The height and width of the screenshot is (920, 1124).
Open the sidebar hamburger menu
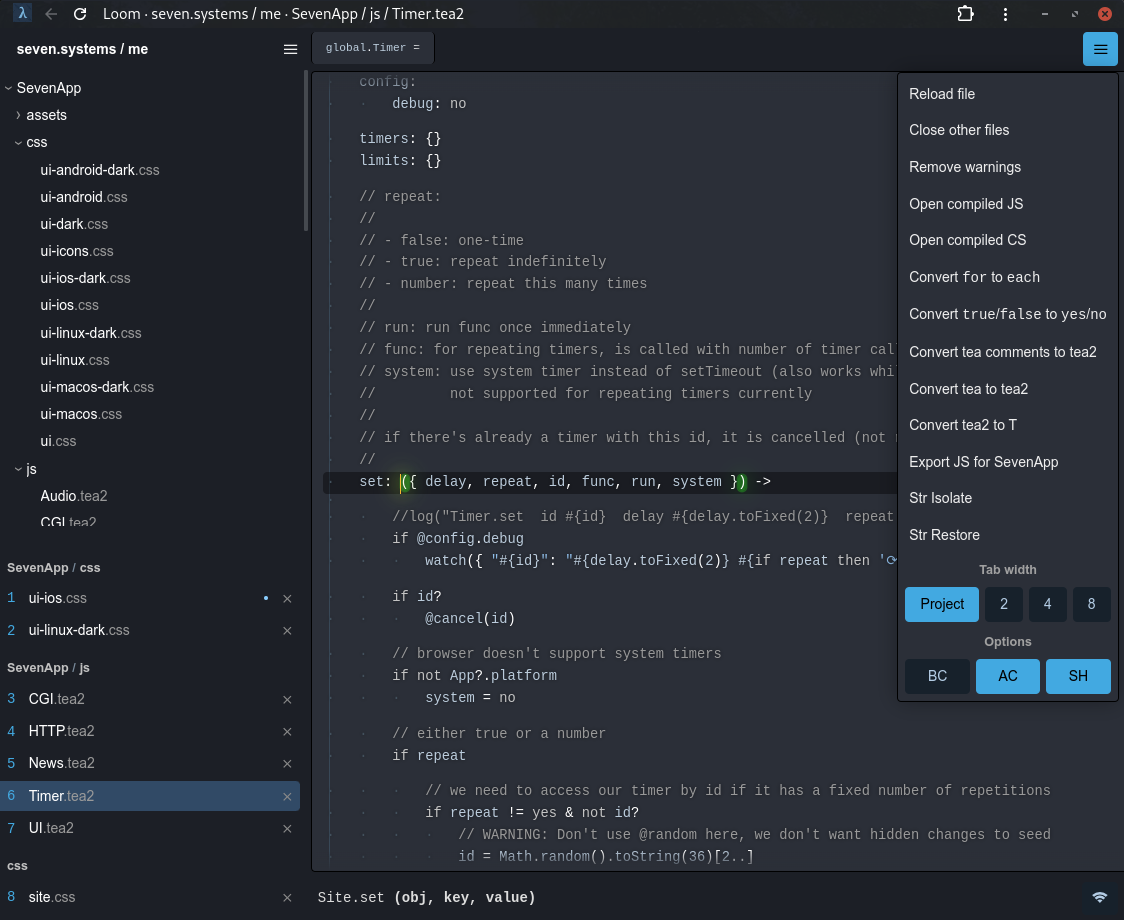[290, 49]
